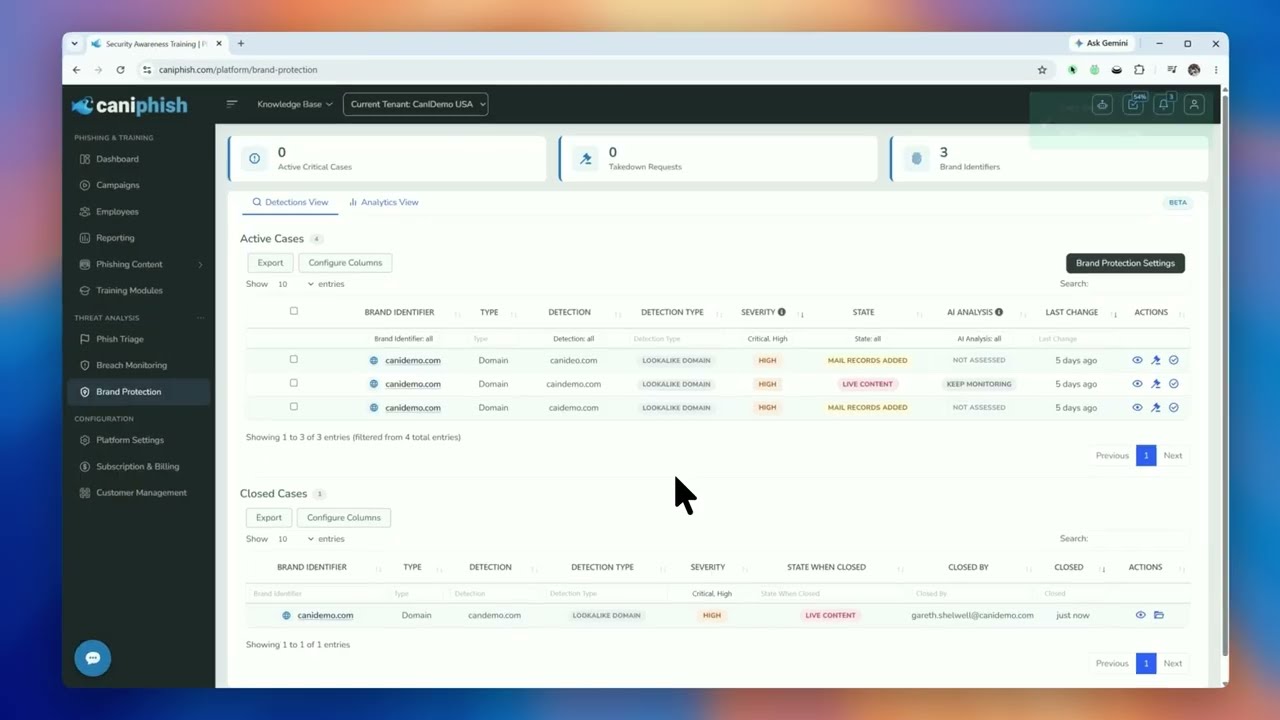The image size is (1280, 720).
Task: Open the AI assistant robot icon
Action: (1102, 104)
